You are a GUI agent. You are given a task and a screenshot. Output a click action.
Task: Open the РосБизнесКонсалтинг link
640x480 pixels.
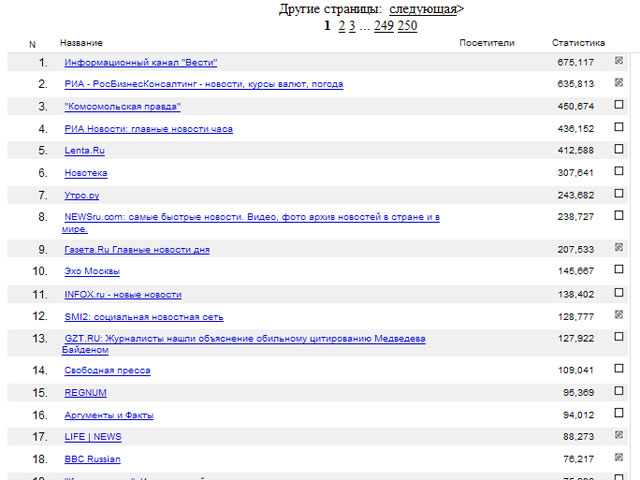pyautogui.click(x=203, y=85)
